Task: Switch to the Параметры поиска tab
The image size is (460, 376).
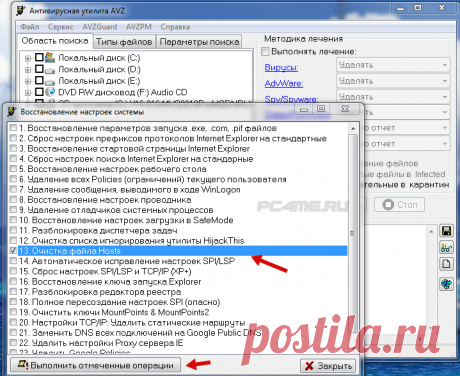Action: (199, 42)
